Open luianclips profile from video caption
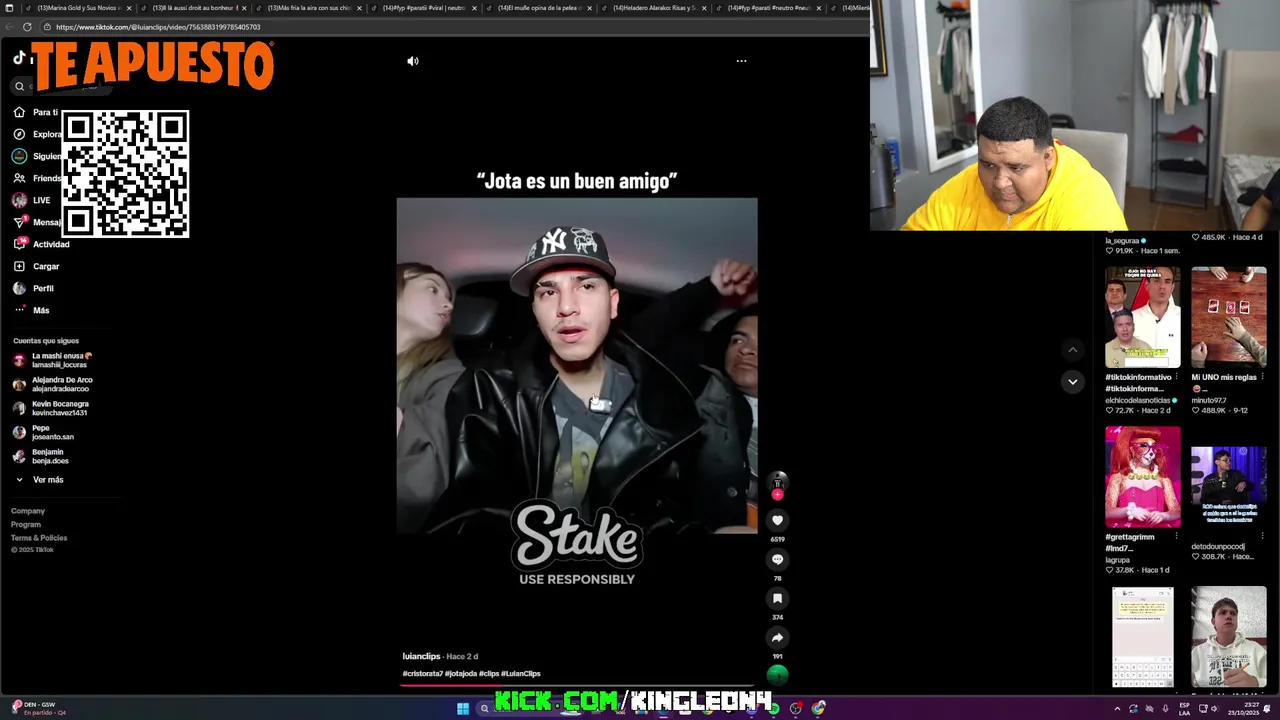 coord(421,656)
